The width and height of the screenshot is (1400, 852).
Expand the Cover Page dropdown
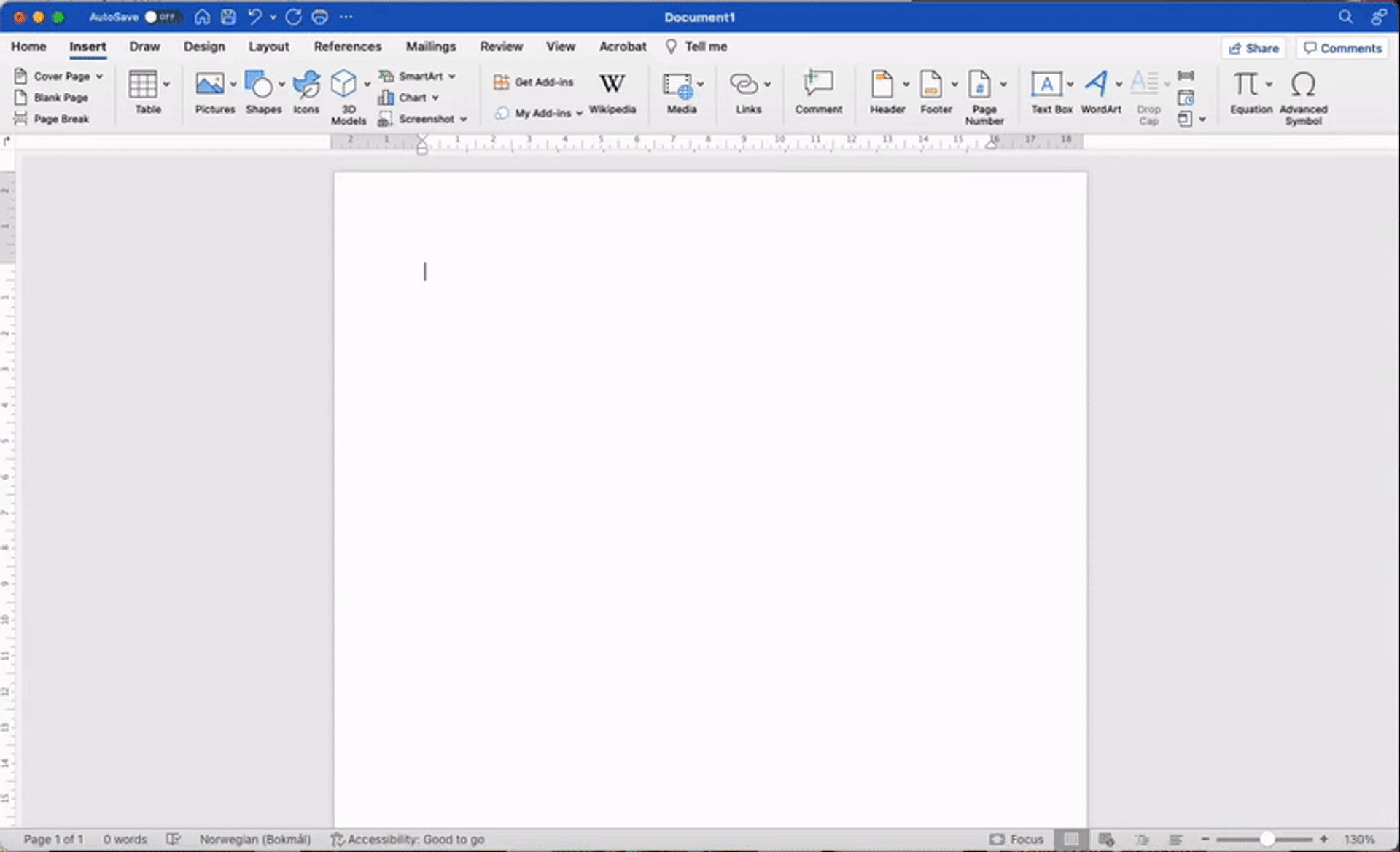coord(99,76)
